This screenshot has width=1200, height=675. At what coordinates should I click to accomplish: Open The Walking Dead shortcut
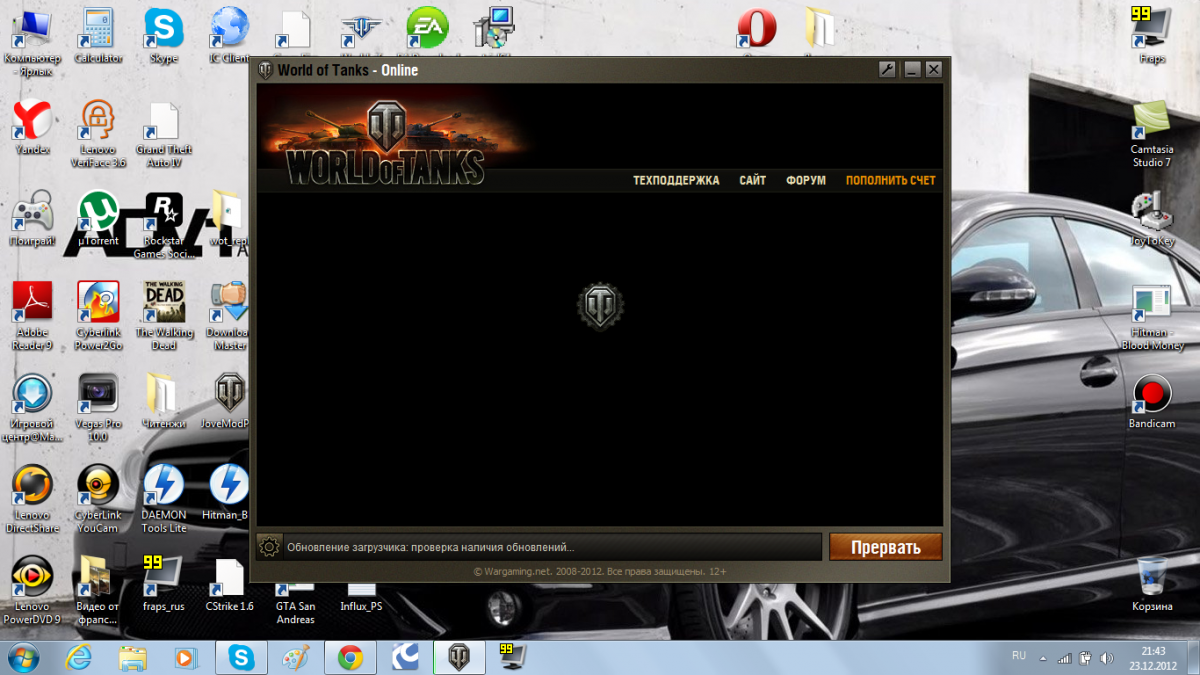pyautogui.click(x=163, y=316)
